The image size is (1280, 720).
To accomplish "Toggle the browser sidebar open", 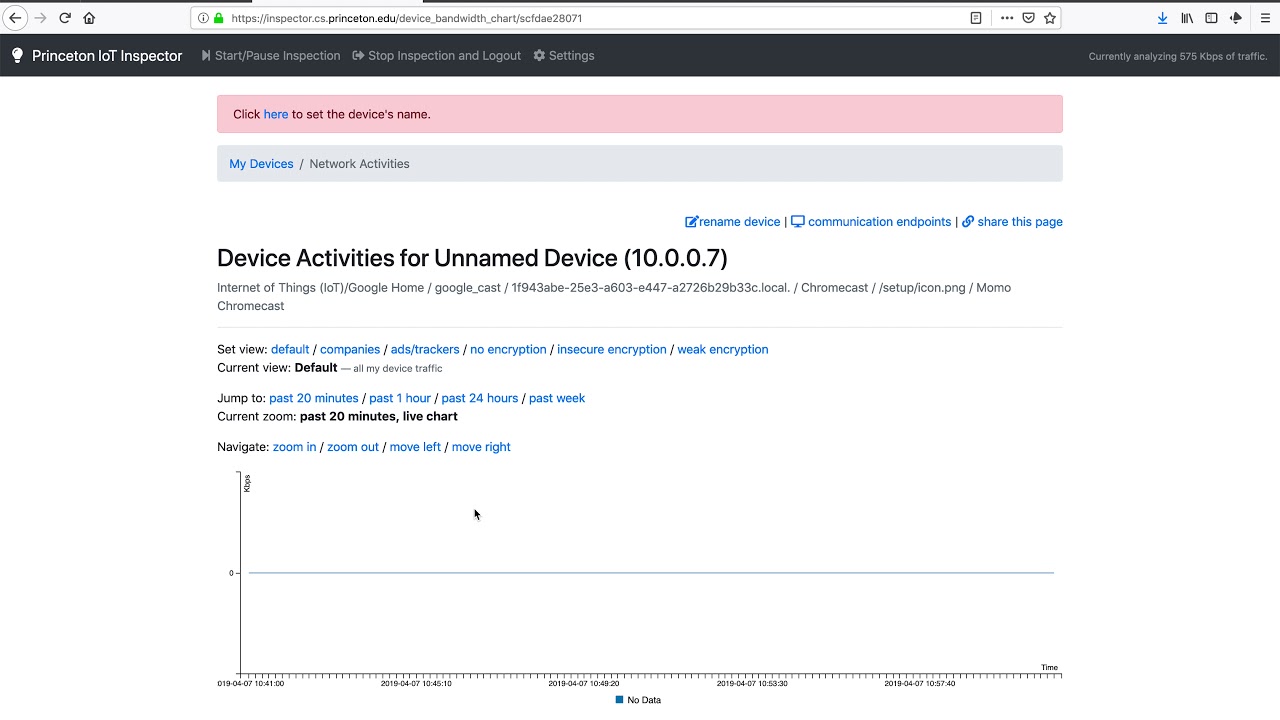I will coord(1209,17).
